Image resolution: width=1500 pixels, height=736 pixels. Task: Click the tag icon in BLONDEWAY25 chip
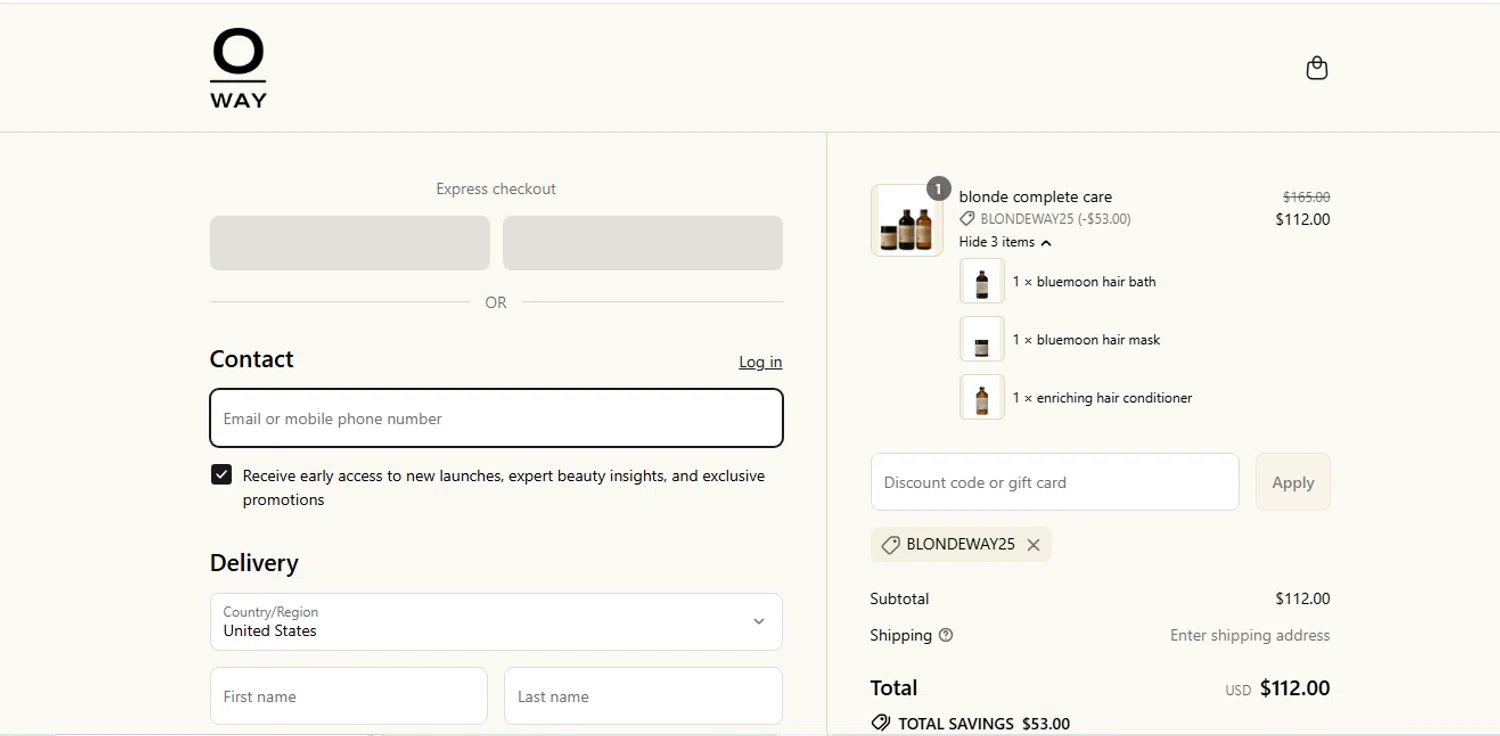point(890,545)
